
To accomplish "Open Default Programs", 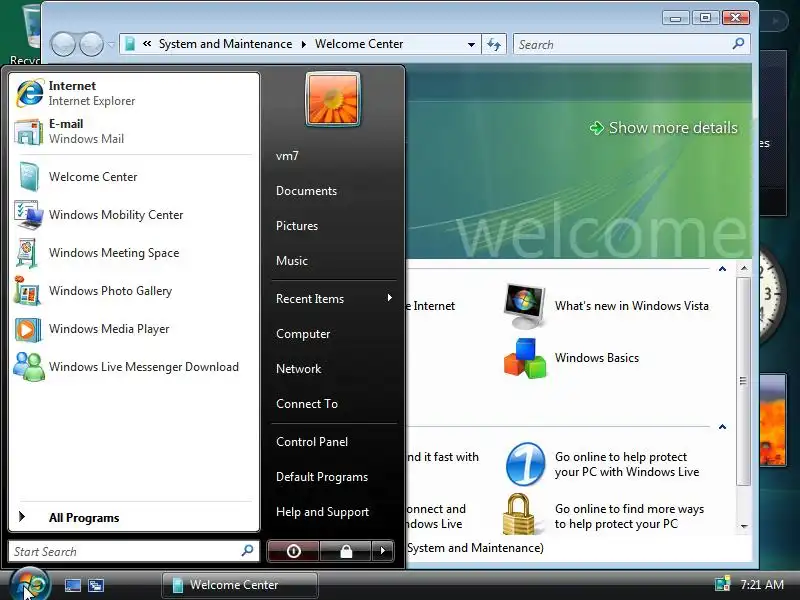I will (x=334, y=477).
